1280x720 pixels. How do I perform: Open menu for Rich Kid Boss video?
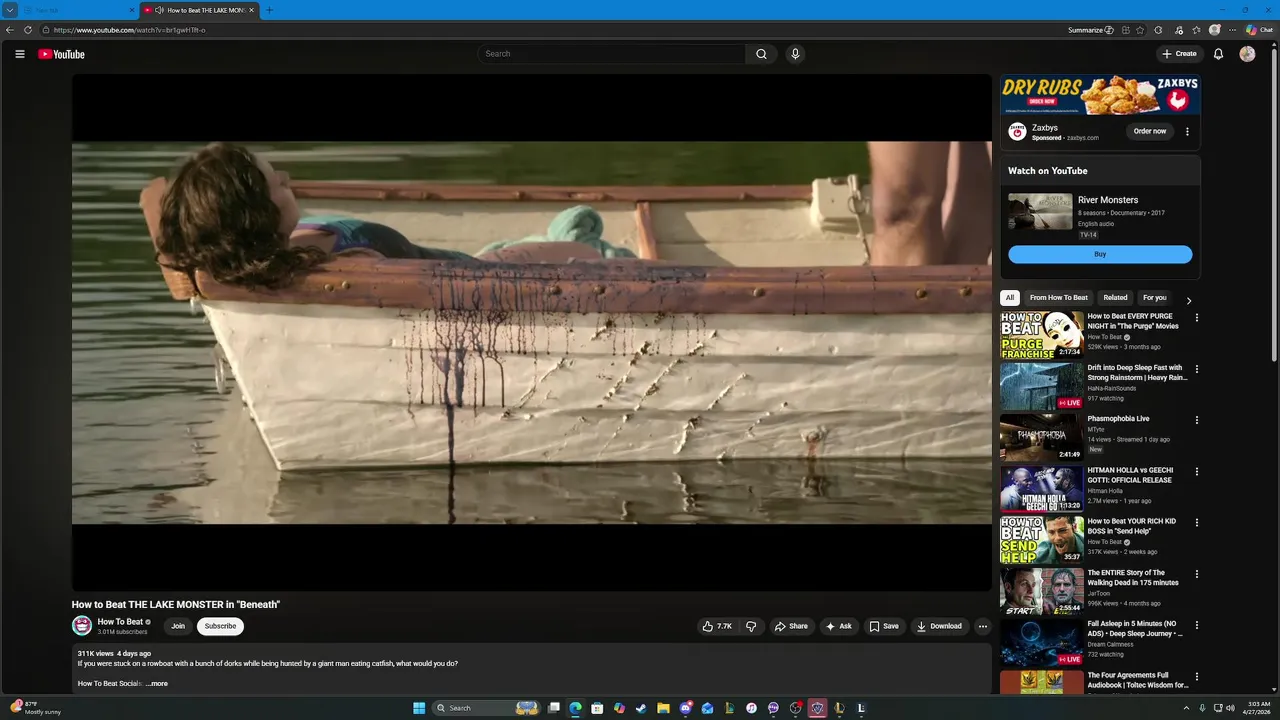pos(1196,523)
